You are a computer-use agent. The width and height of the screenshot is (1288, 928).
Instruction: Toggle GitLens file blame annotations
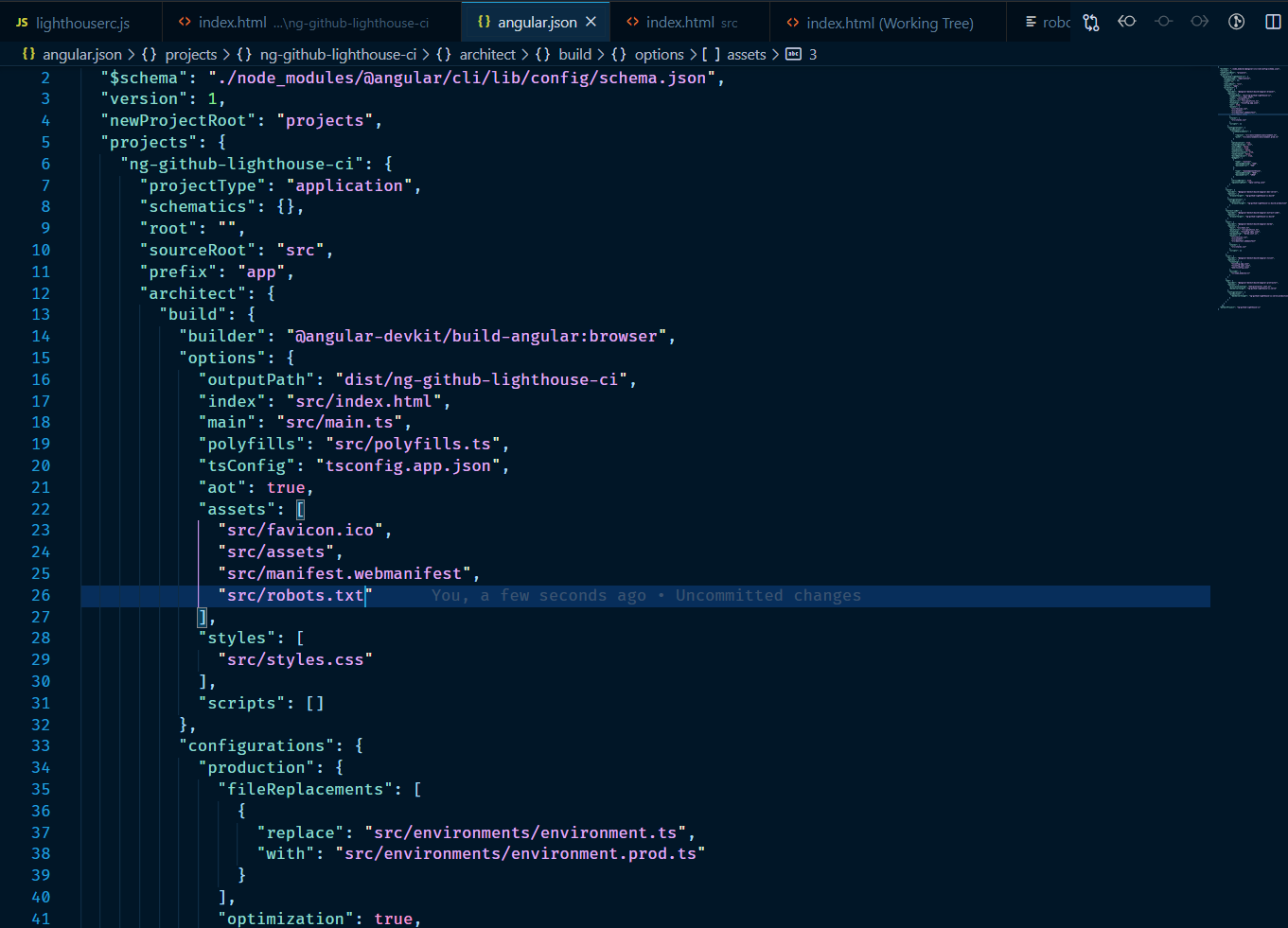[1236, 22]
